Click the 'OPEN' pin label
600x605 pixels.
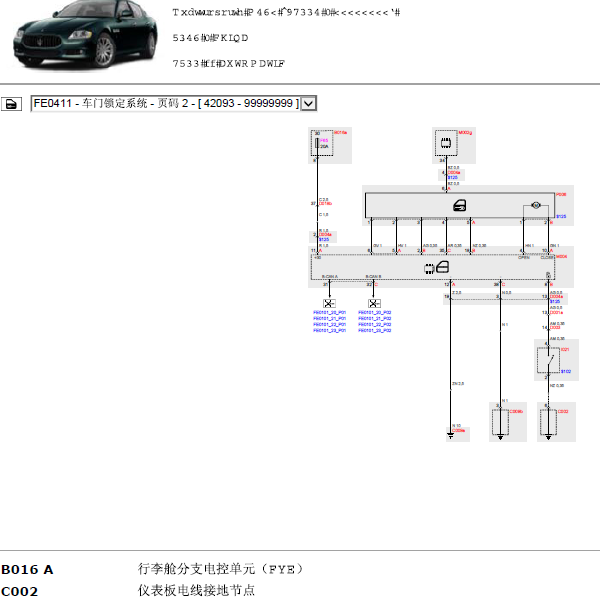(524, 257)
